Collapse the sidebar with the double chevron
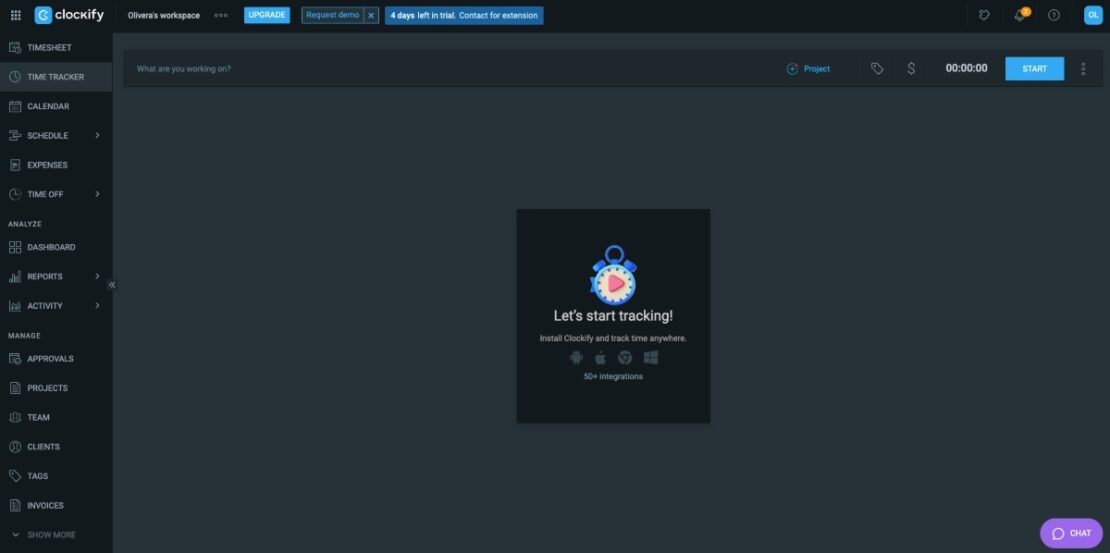This screenshot has height=553, width=1110. coord(112,285)
